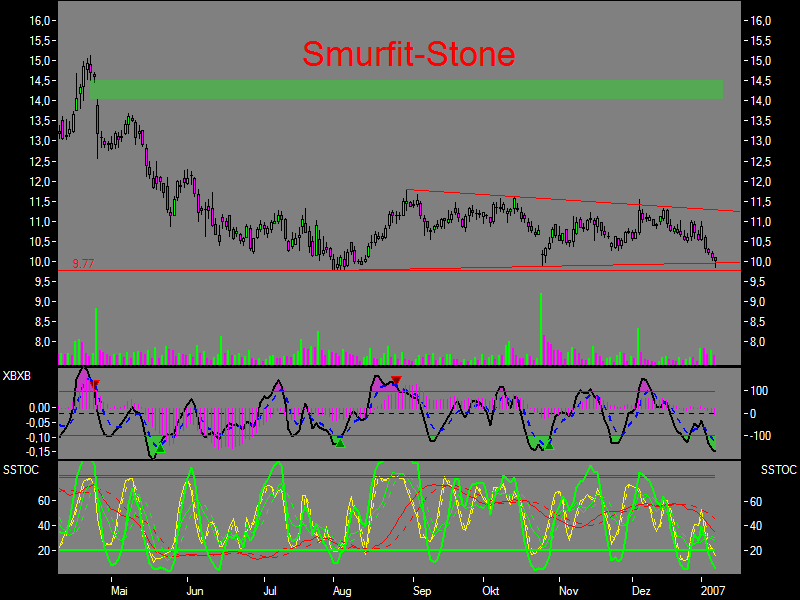Click the 0,00 value on the XBXB left scale
This screenshot has height=600, width=800.
coord(40,408)
